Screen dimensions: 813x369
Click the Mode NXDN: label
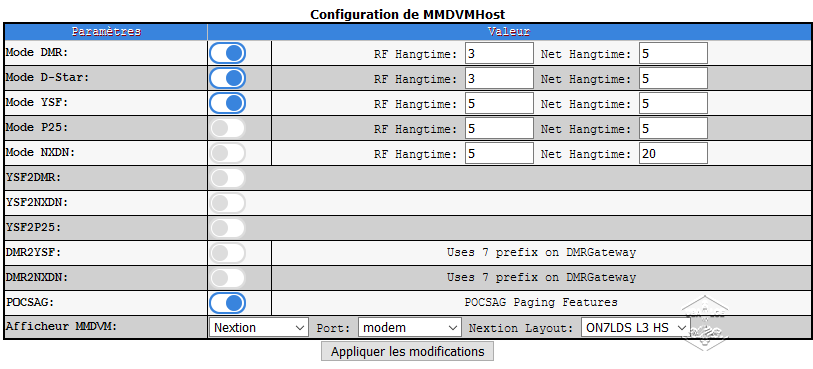click(40, 152)
